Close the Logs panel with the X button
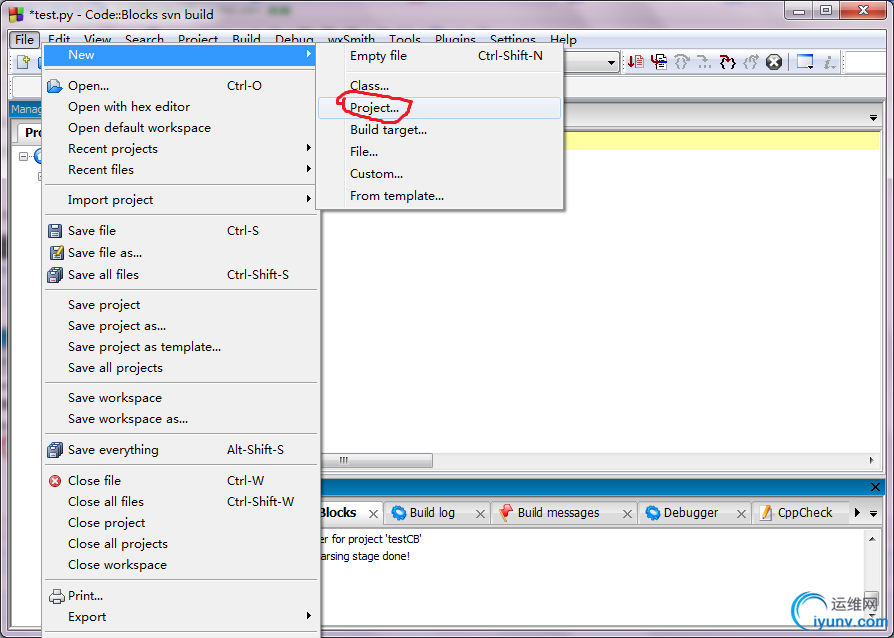The image size is (894, 638). pyautogui.click(x=875, y=487)
